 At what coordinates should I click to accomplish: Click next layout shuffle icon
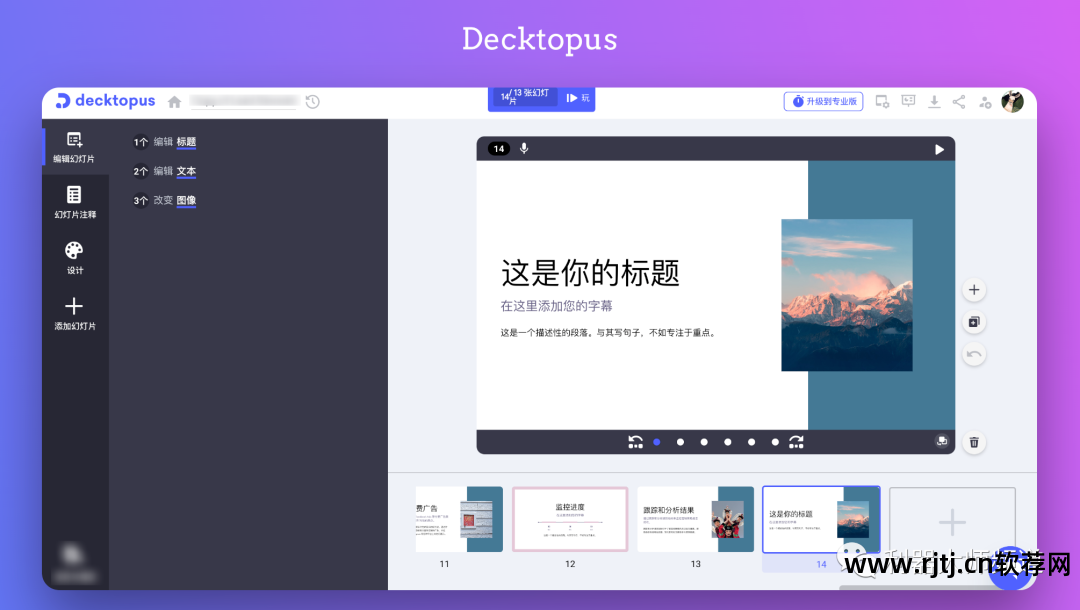pos(796,442)
